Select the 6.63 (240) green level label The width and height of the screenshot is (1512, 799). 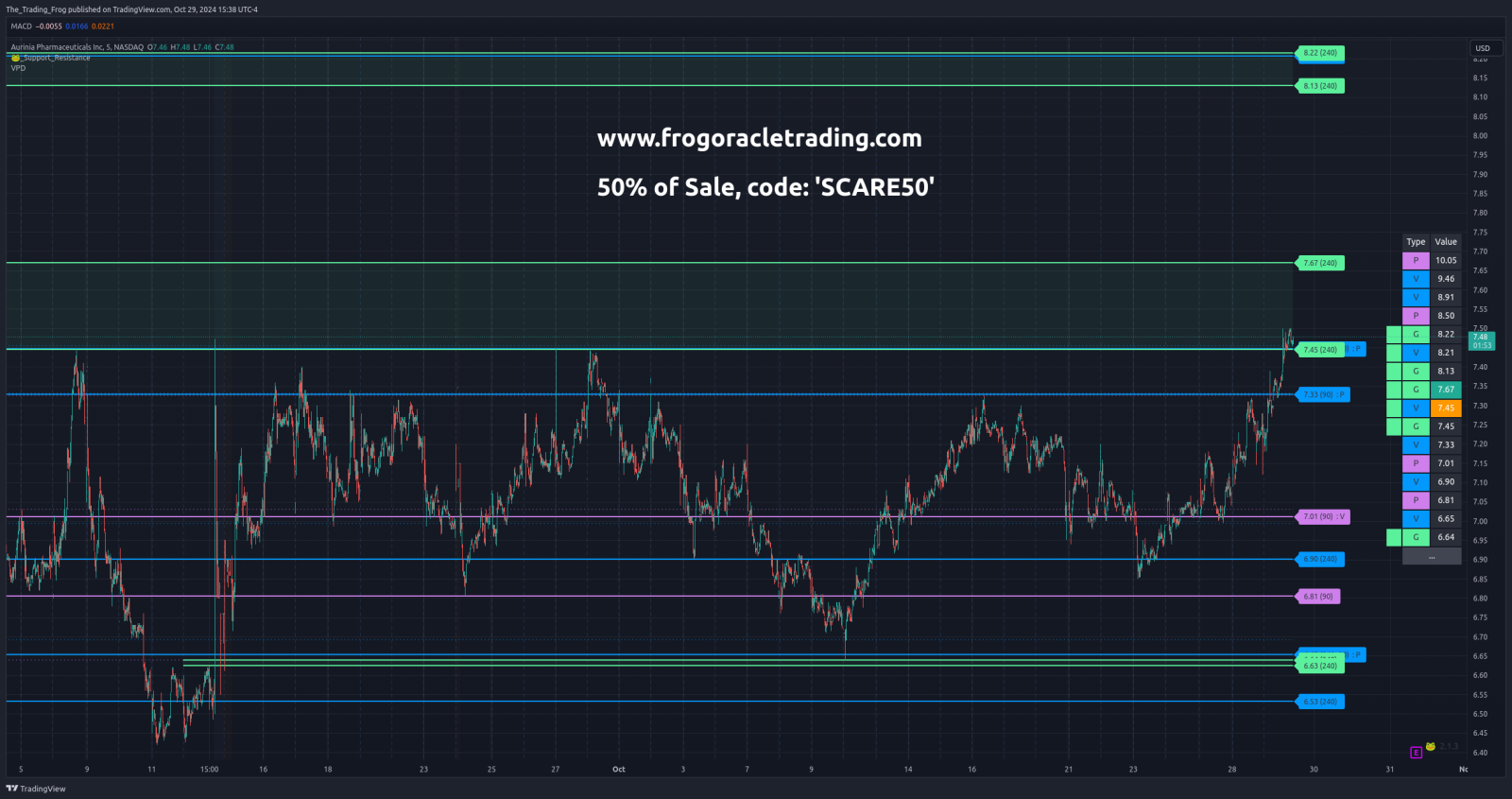coord(1320,666)
